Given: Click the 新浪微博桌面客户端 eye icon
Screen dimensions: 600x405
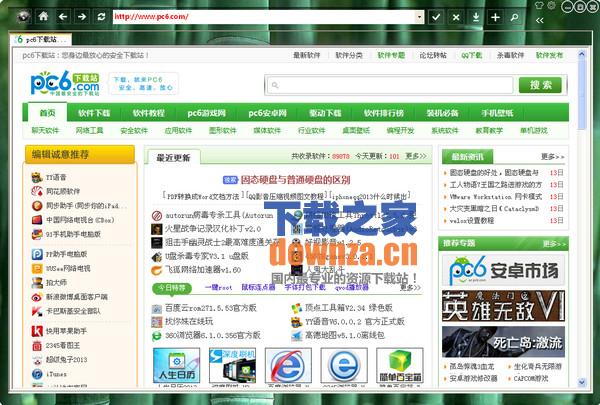Looking at the screenshot, I should 37,297.
